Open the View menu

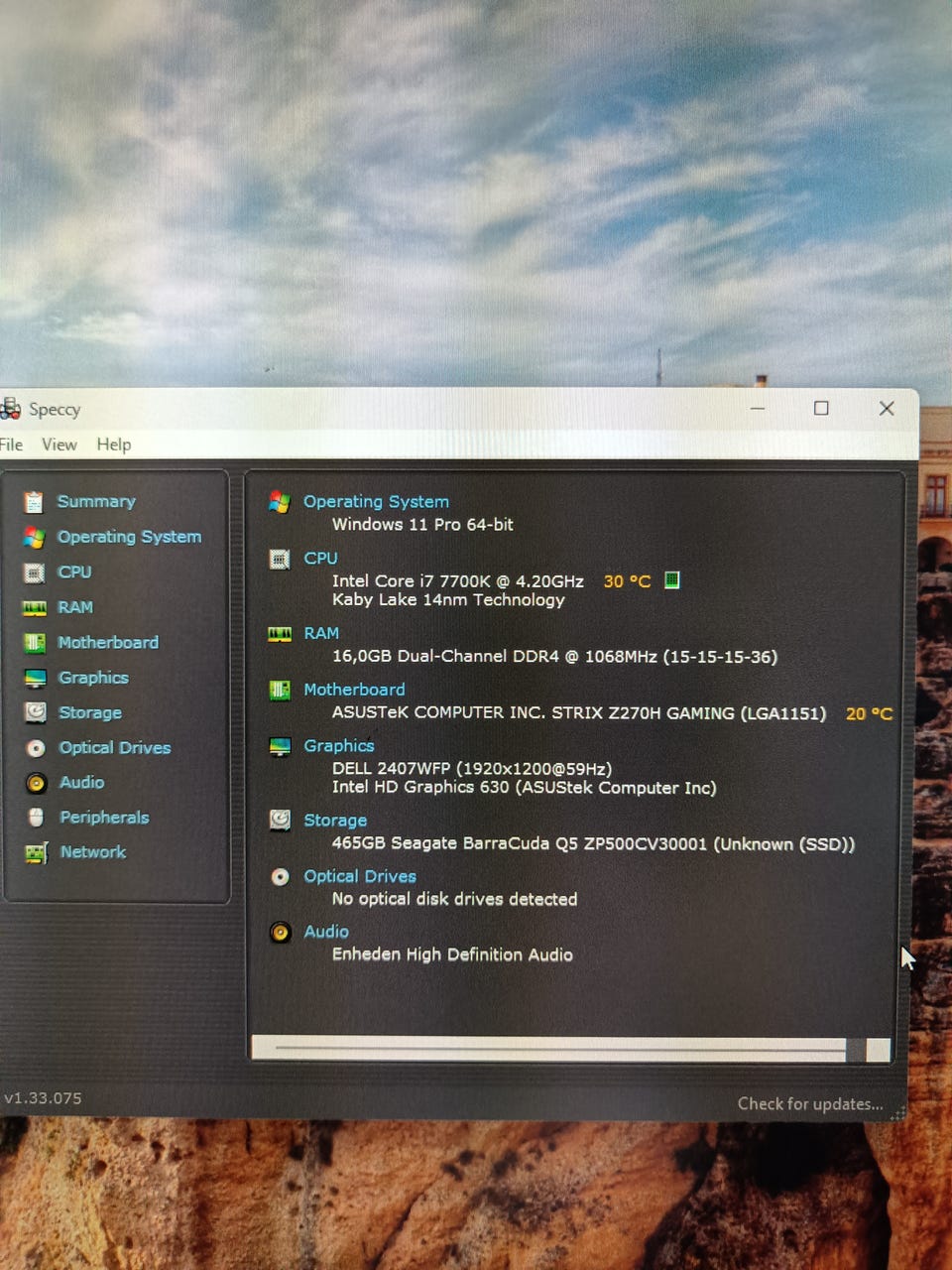[59, 444]
